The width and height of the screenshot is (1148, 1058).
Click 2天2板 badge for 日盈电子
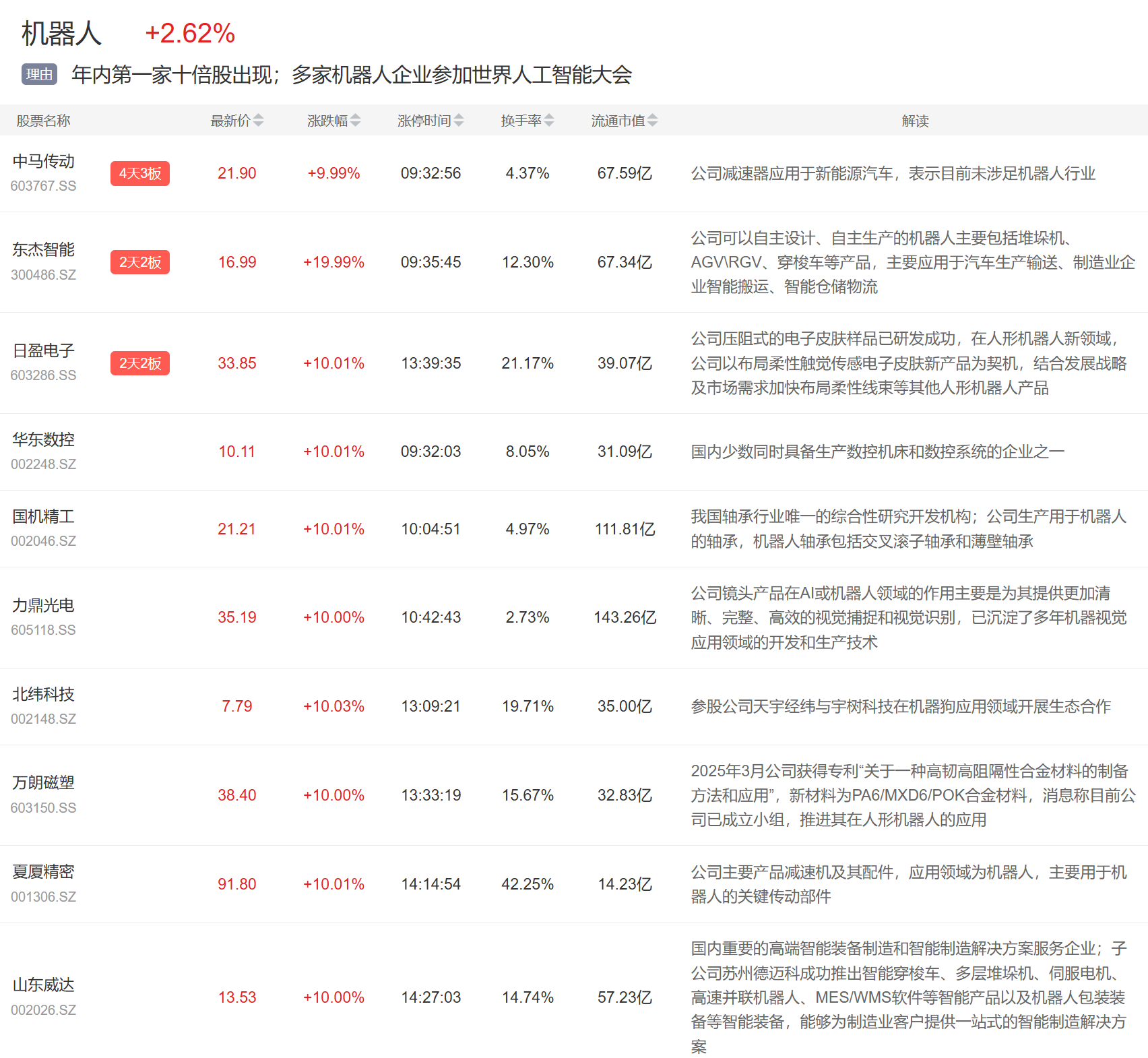tap(140, 363)
